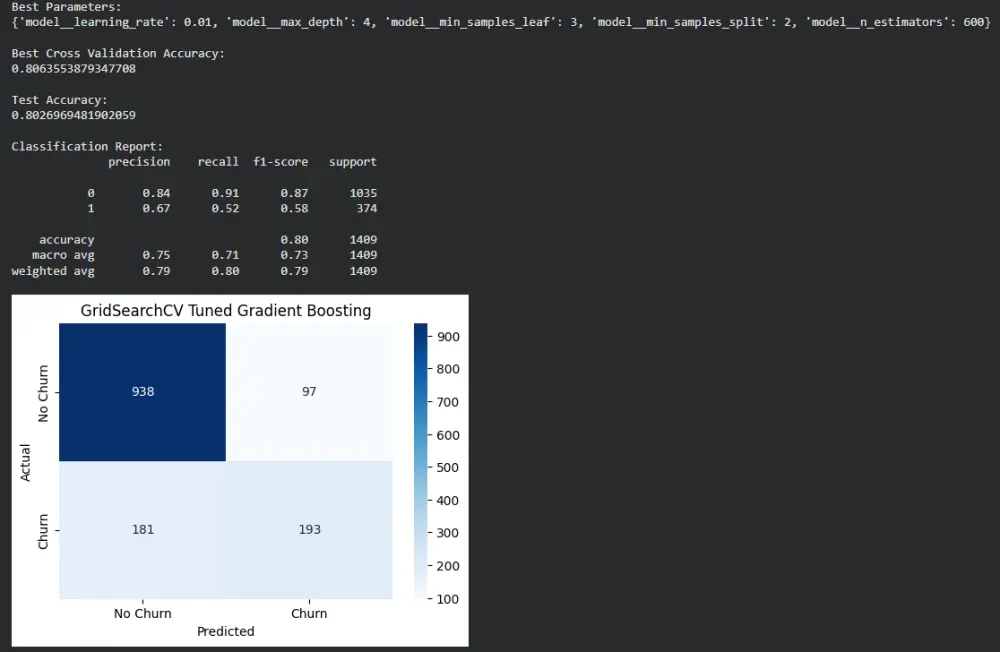The height and width of the screenshot is (652, 1000).
Task: Click class 1 precision value 0.67
Action: (156, 209)
